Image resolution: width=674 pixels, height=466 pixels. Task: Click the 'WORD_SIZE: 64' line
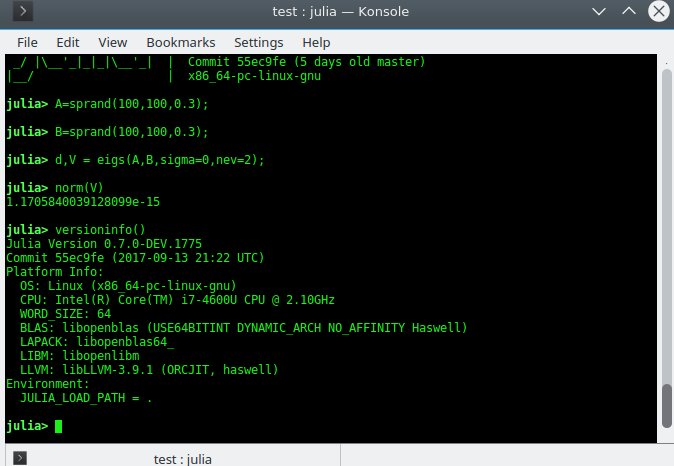pyautogui.click(x=65, y=314)
